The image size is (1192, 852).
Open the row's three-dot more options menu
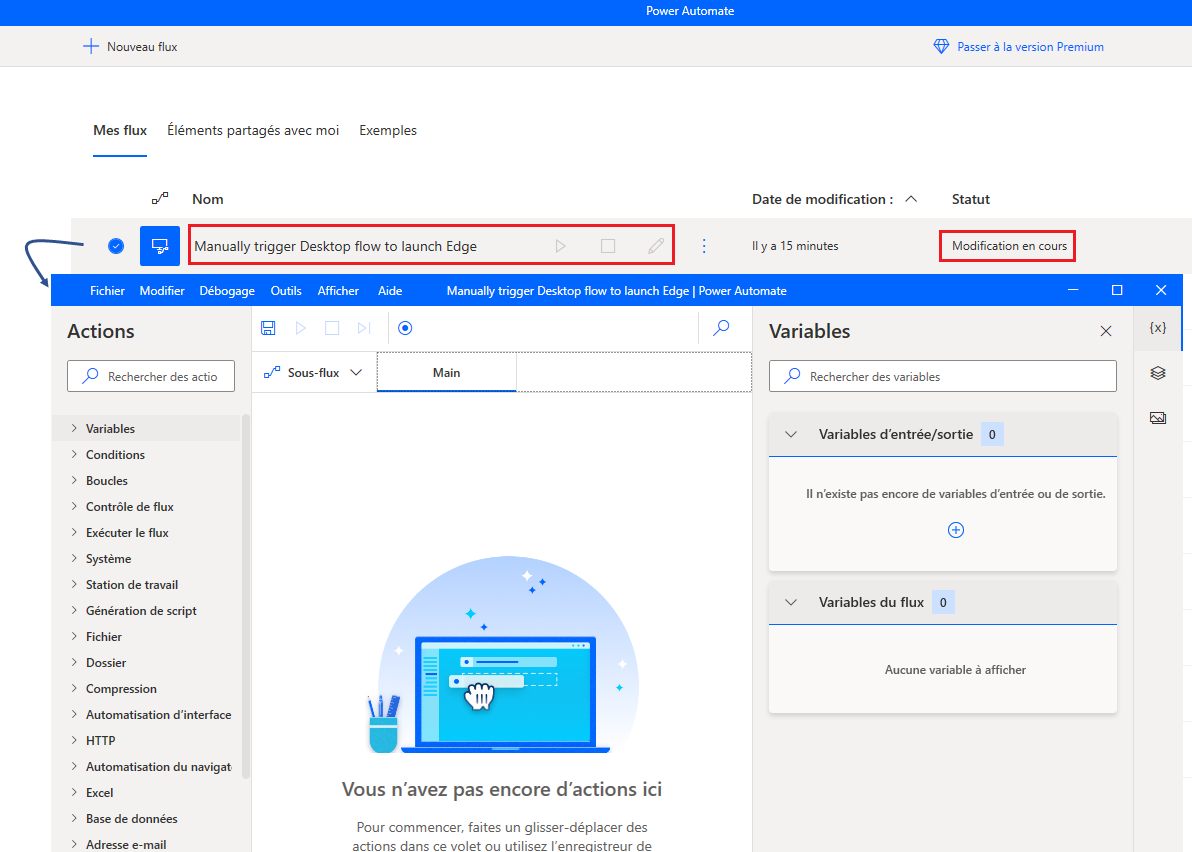coord(704,246)
